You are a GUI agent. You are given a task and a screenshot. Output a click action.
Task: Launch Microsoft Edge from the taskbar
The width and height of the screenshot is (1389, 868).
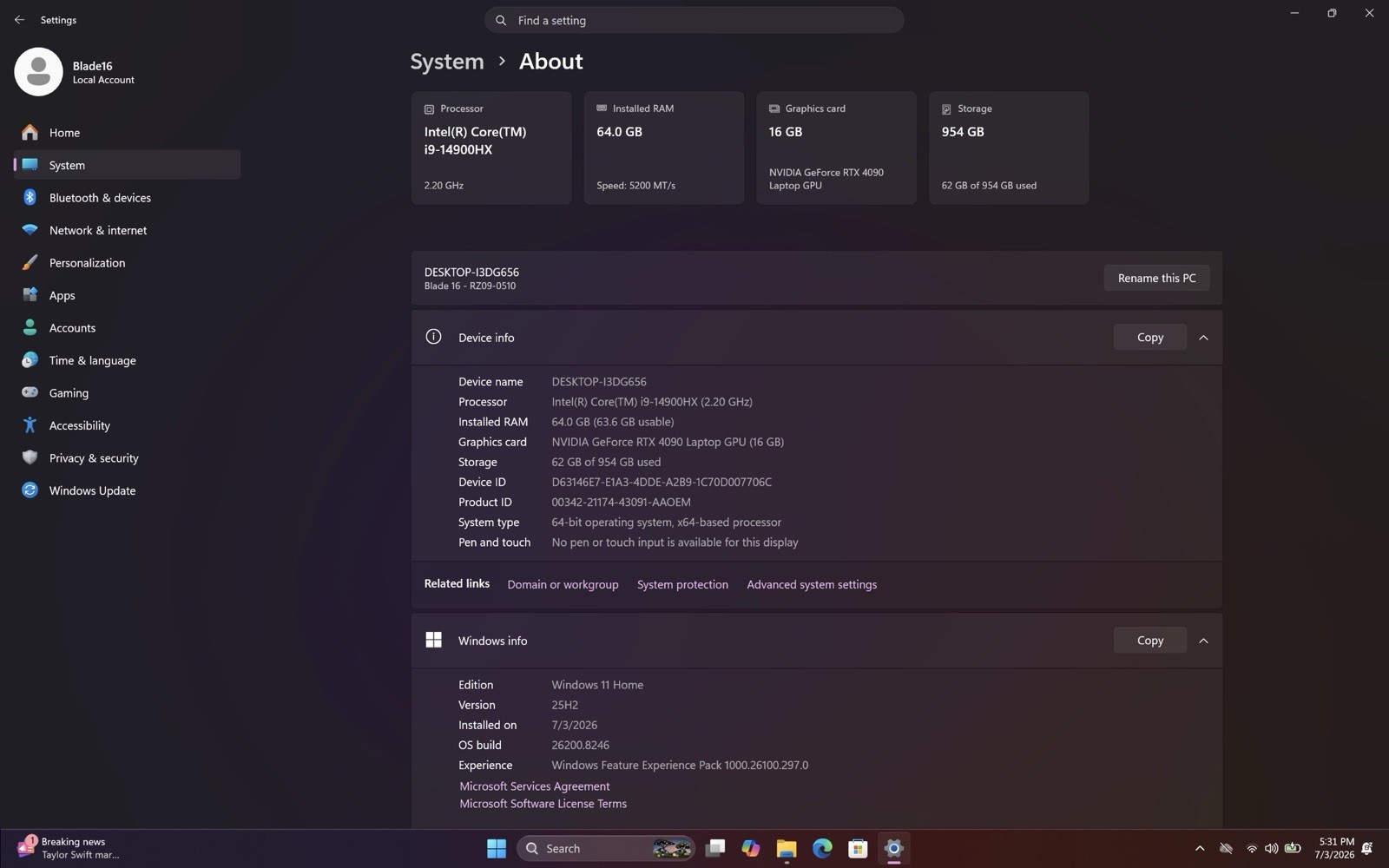tap(822, 848)
